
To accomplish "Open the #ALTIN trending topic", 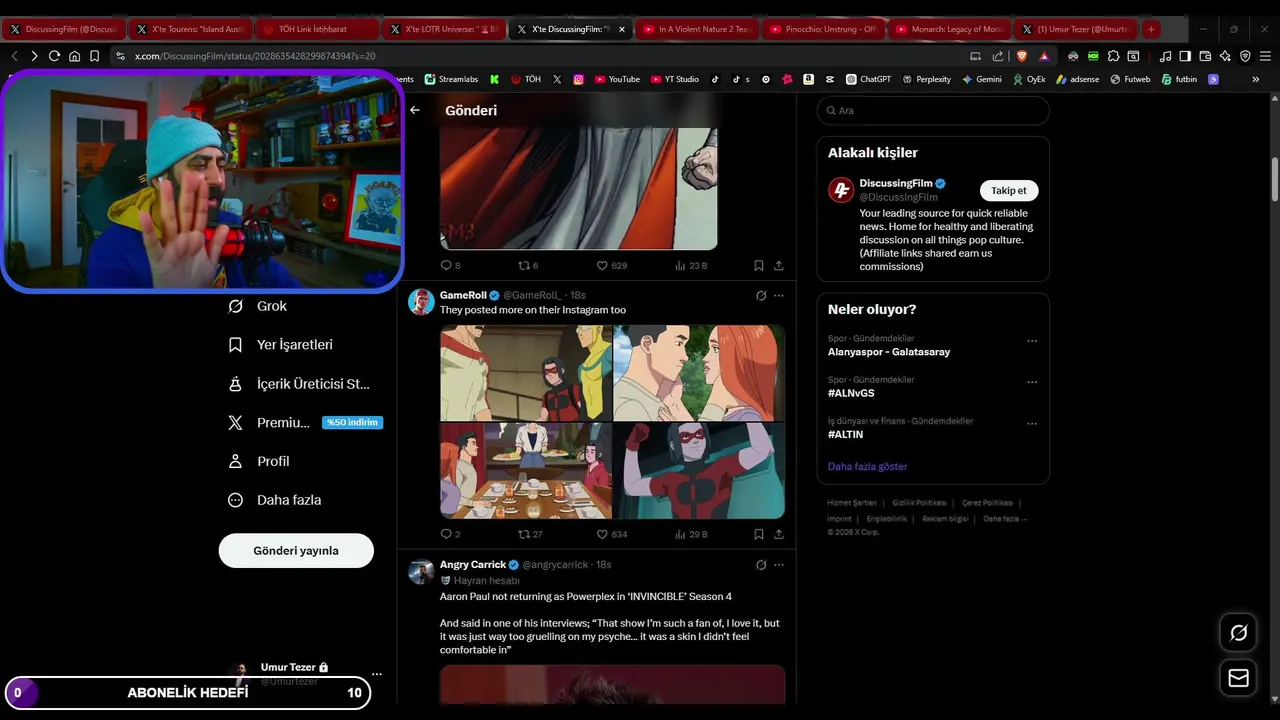I will (845, 434).
